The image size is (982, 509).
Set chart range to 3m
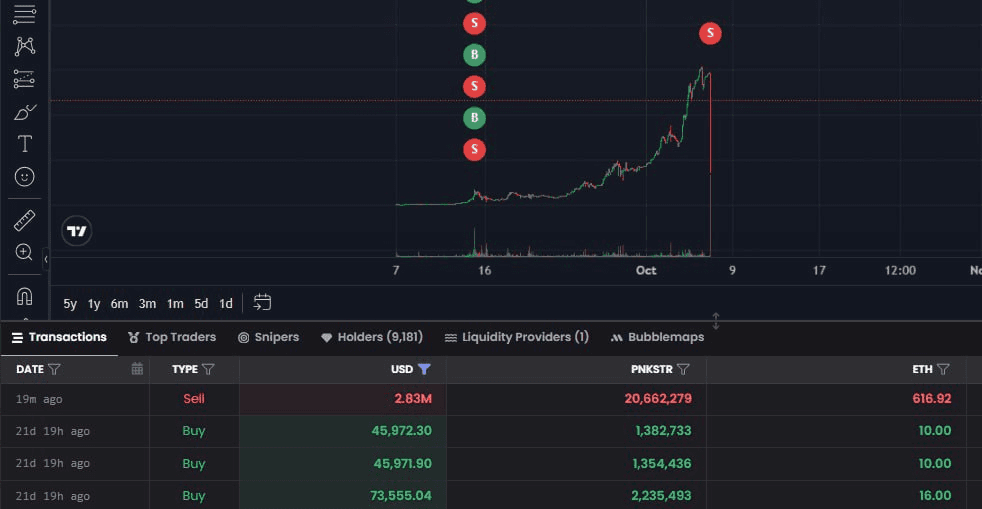(147, 304)
